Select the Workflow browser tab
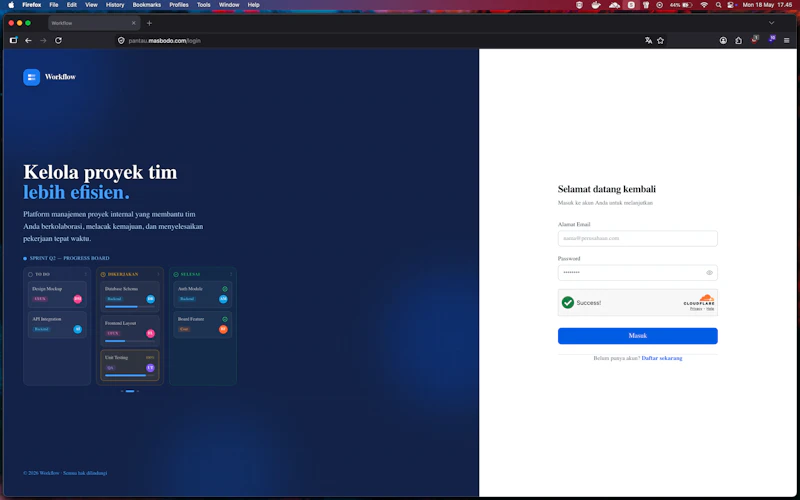 coord(94,23)
